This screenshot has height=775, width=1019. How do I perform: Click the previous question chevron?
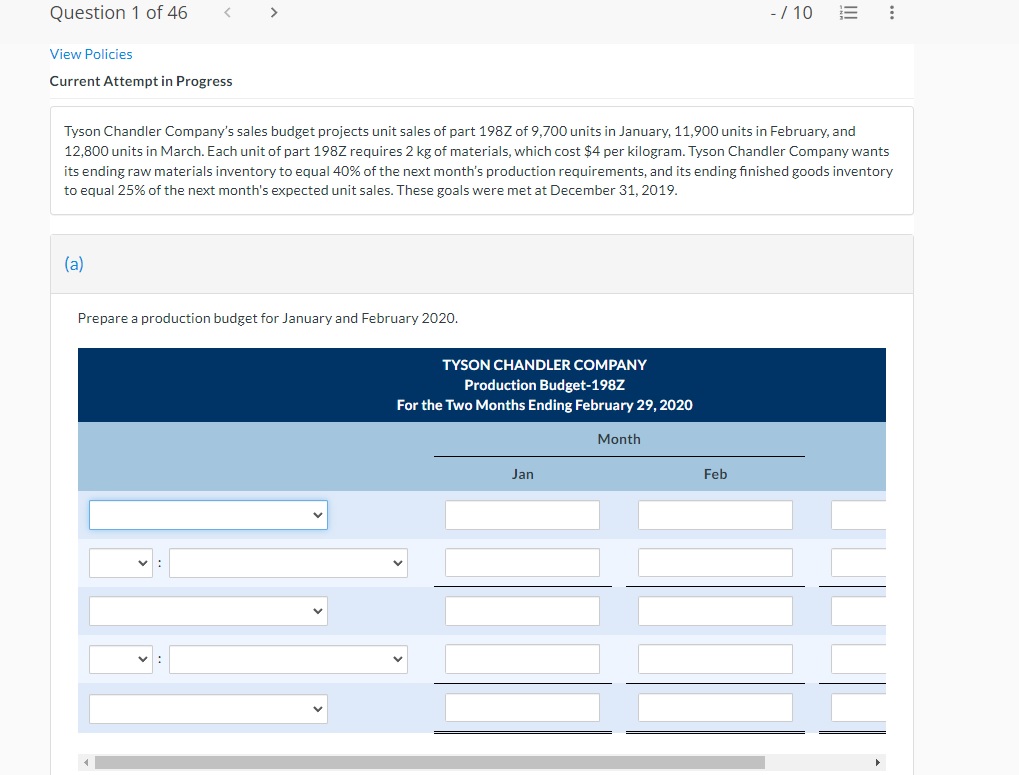227,12
